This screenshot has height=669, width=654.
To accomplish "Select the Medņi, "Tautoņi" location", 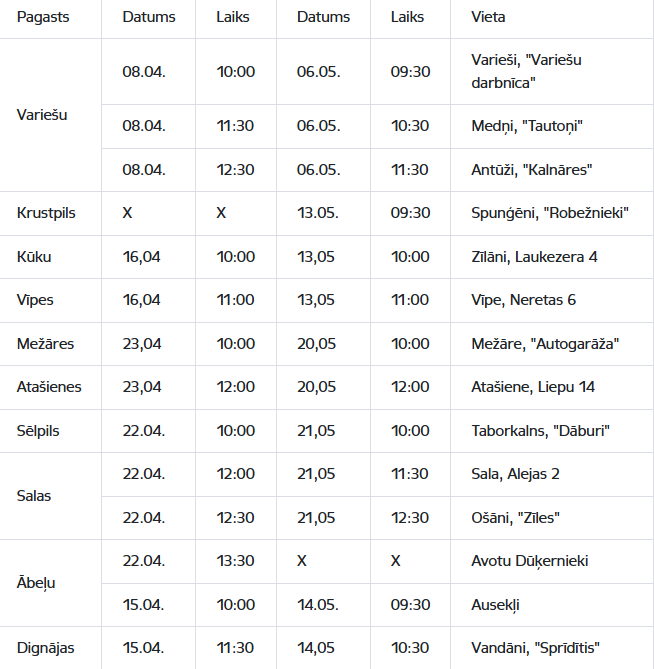I will click(x=526, y=126).
